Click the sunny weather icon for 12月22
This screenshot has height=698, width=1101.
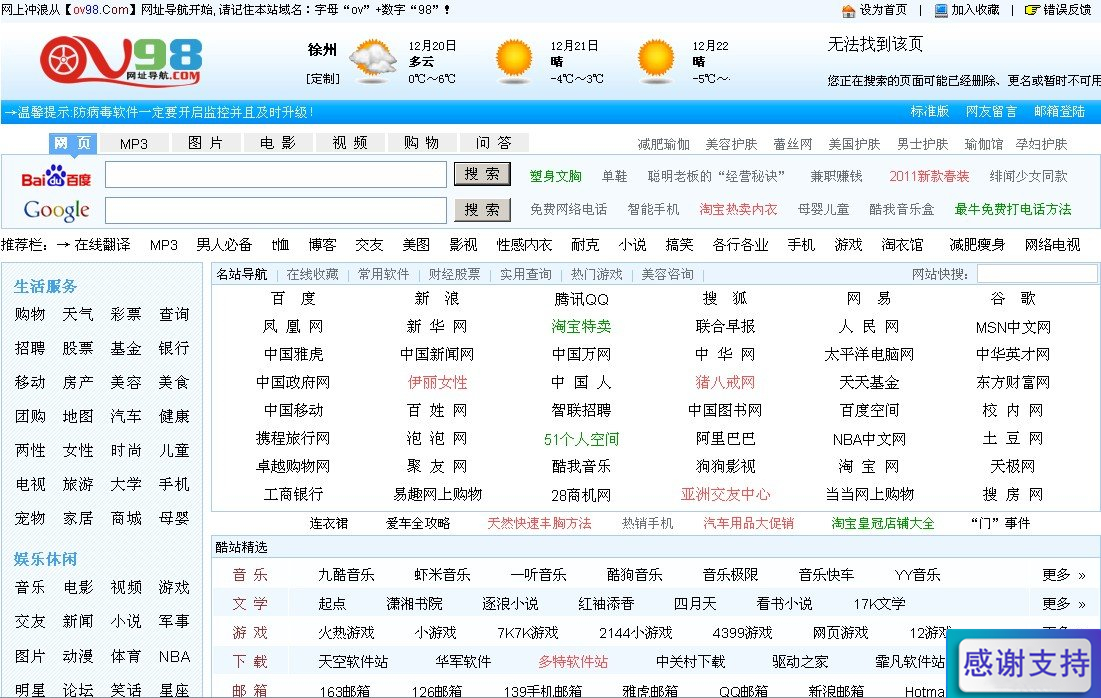pos(656,59)
